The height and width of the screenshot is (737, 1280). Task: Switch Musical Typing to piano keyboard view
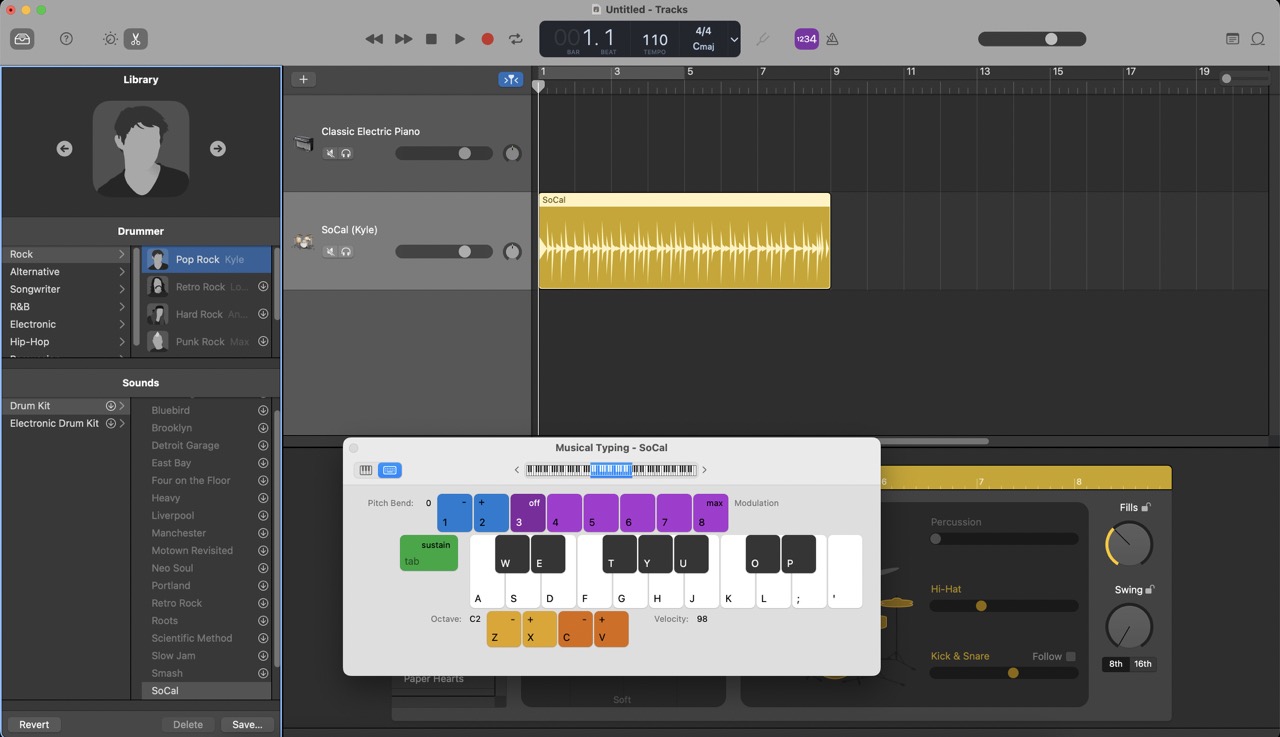[366, 470]
